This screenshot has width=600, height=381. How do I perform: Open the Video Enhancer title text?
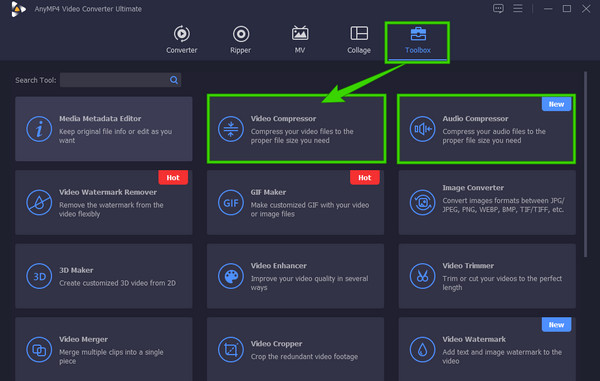point(279,265)
